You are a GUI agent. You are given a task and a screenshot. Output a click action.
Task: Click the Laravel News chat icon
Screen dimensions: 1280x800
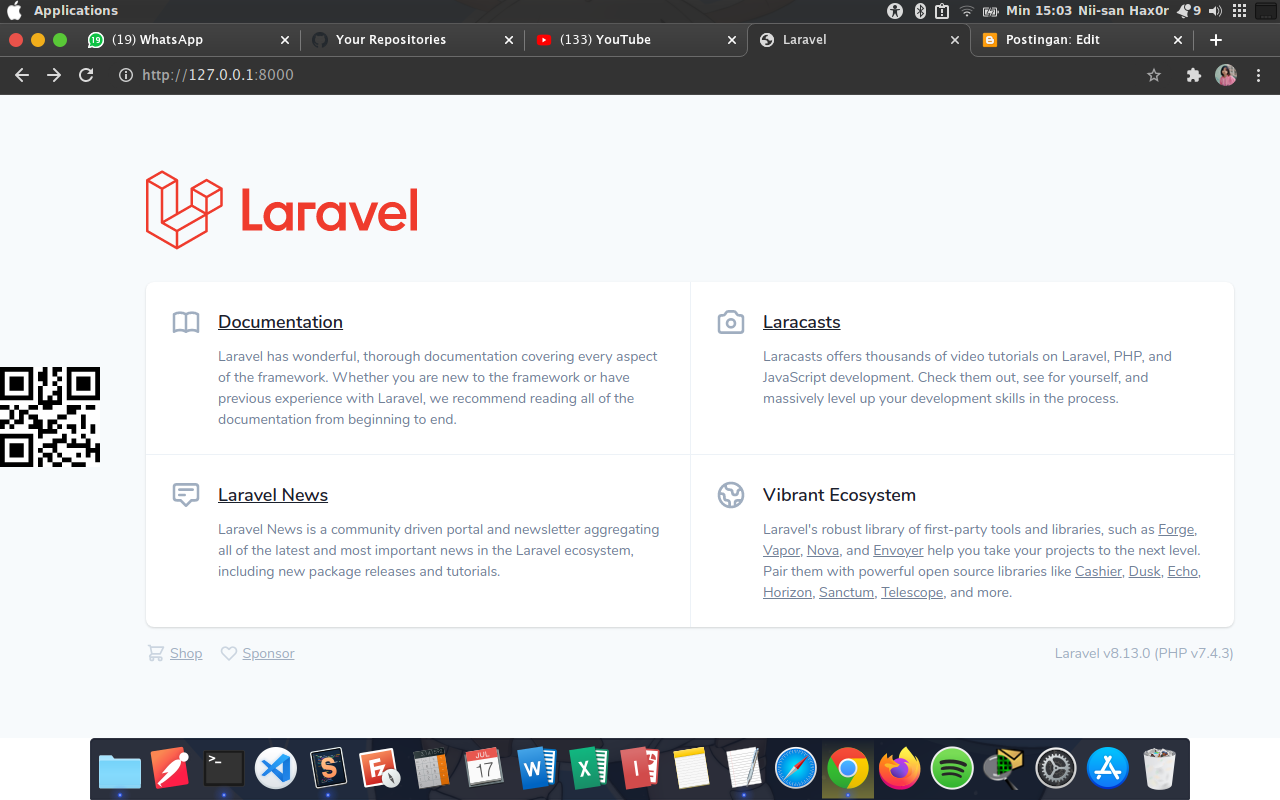186,495
